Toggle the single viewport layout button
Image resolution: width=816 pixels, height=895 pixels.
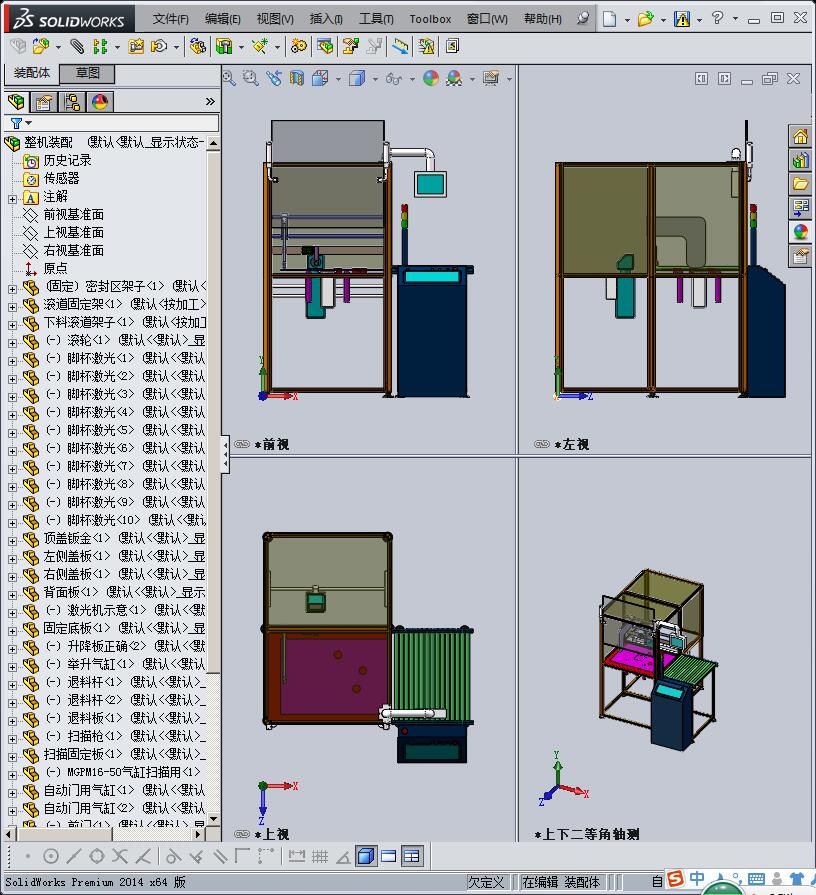coord(389,856)
